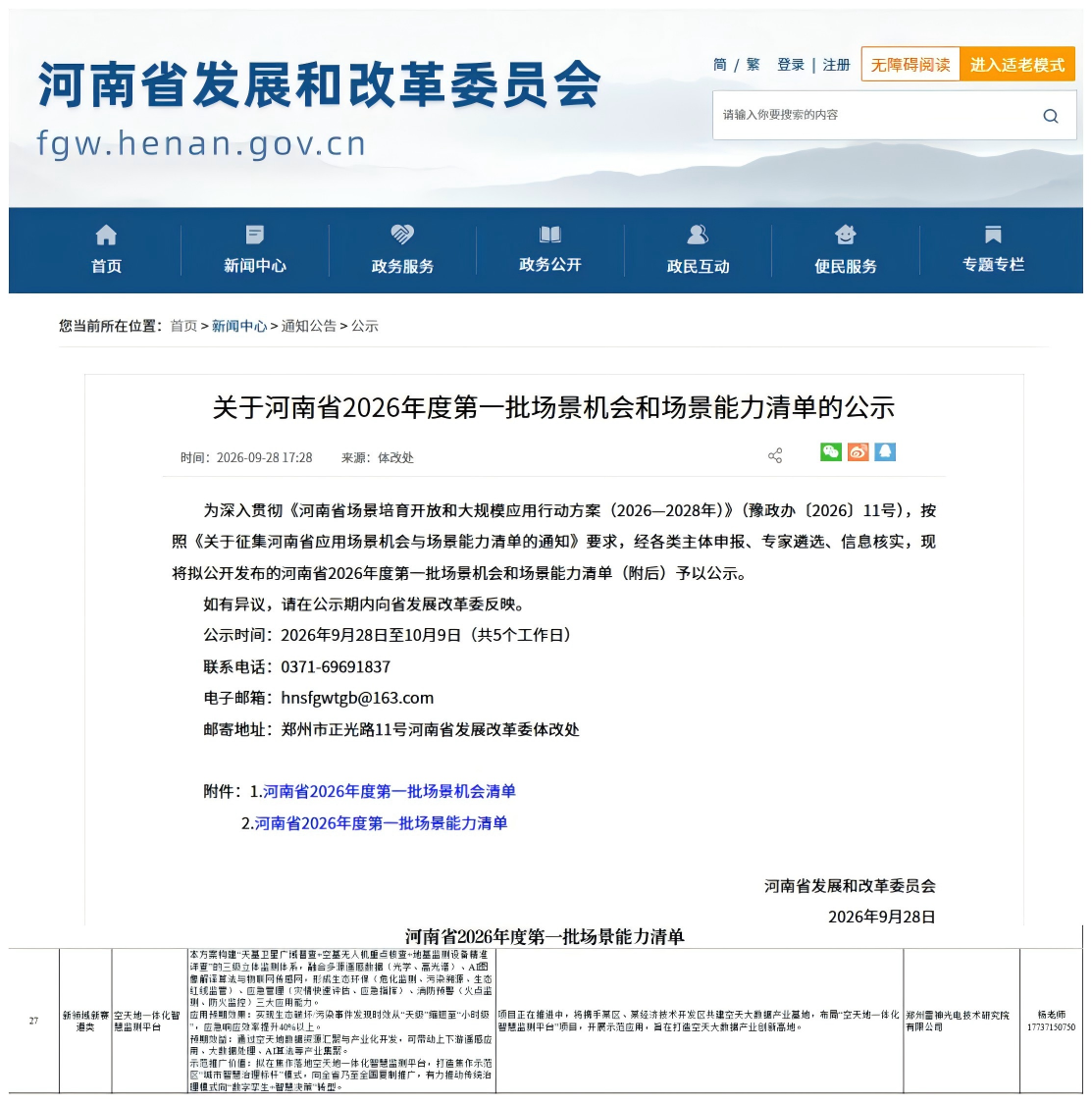This screenshot has height=1103, width=1092.
Task: Open attachment 河南省2026年度第一批场景能力清单
Action: [x=381, y=823]
